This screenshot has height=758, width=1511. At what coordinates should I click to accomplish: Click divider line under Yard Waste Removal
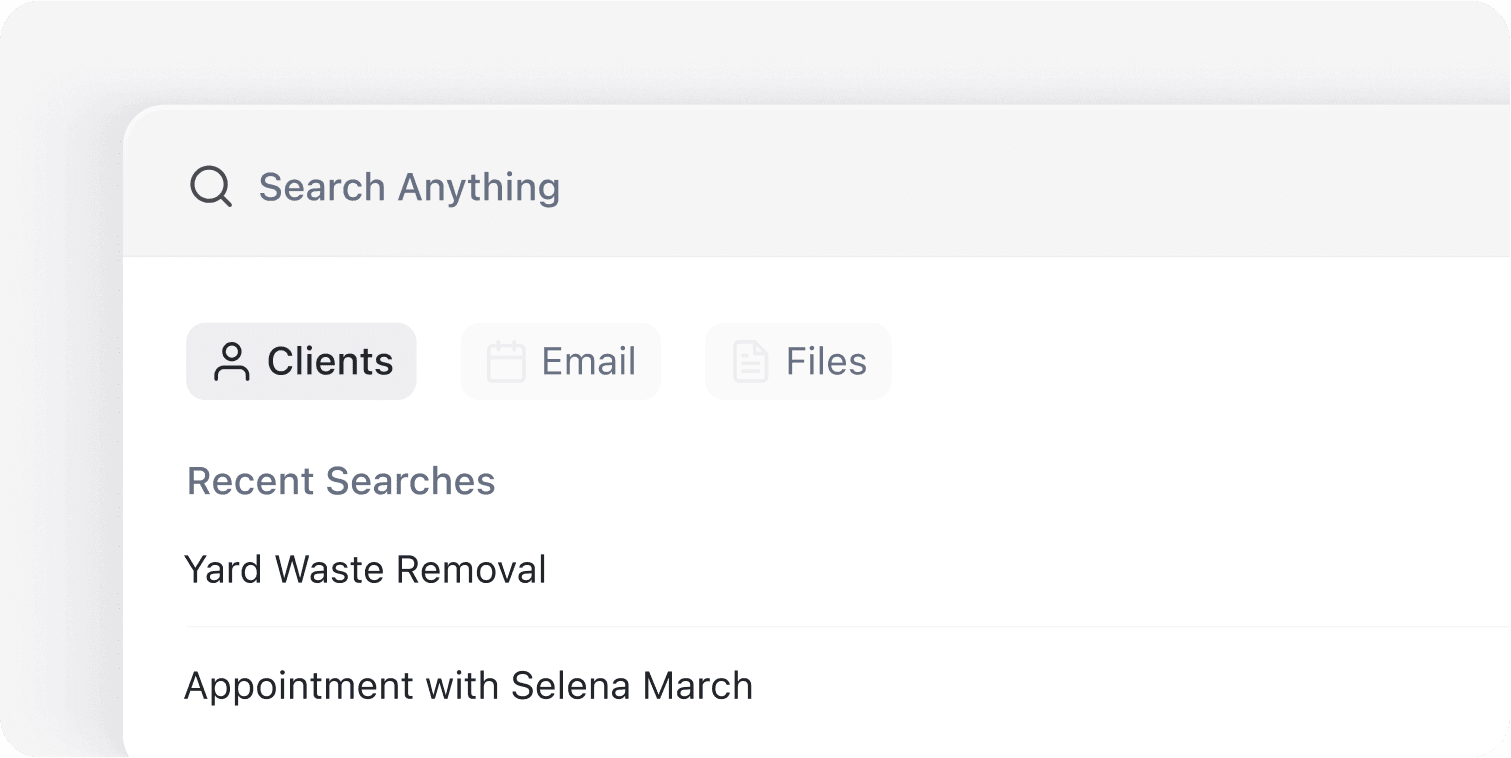pos(847,627)
